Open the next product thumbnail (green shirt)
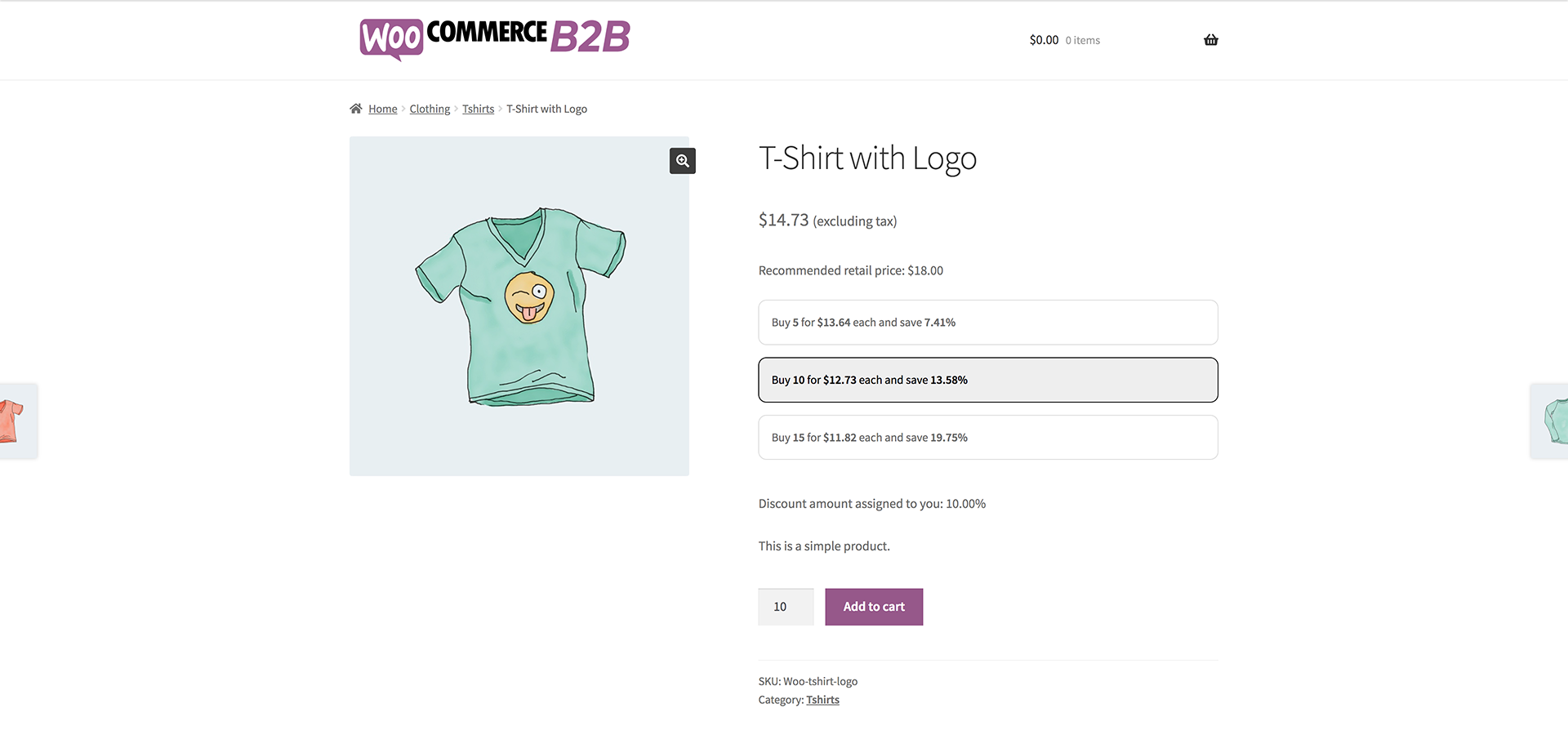This screenshot has width=1568, height=735. tap(1552, 421)
